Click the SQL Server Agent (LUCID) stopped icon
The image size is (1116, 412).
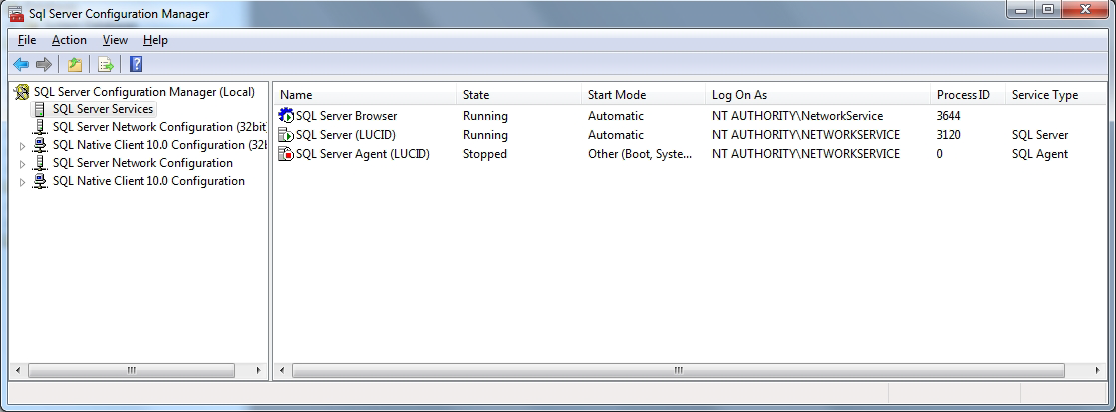(286, 154)
